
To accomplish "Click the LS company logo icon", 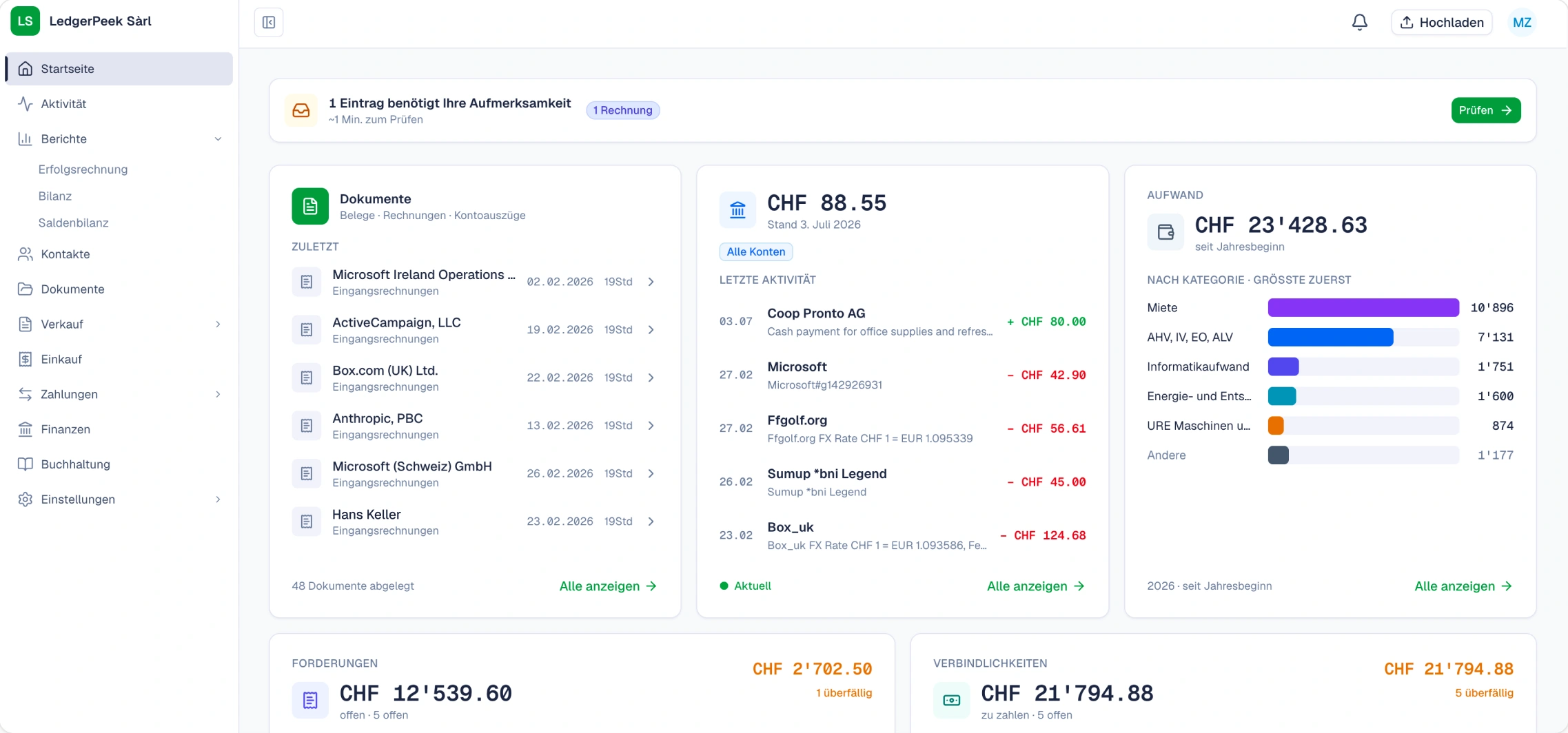I will pos(26,21).
